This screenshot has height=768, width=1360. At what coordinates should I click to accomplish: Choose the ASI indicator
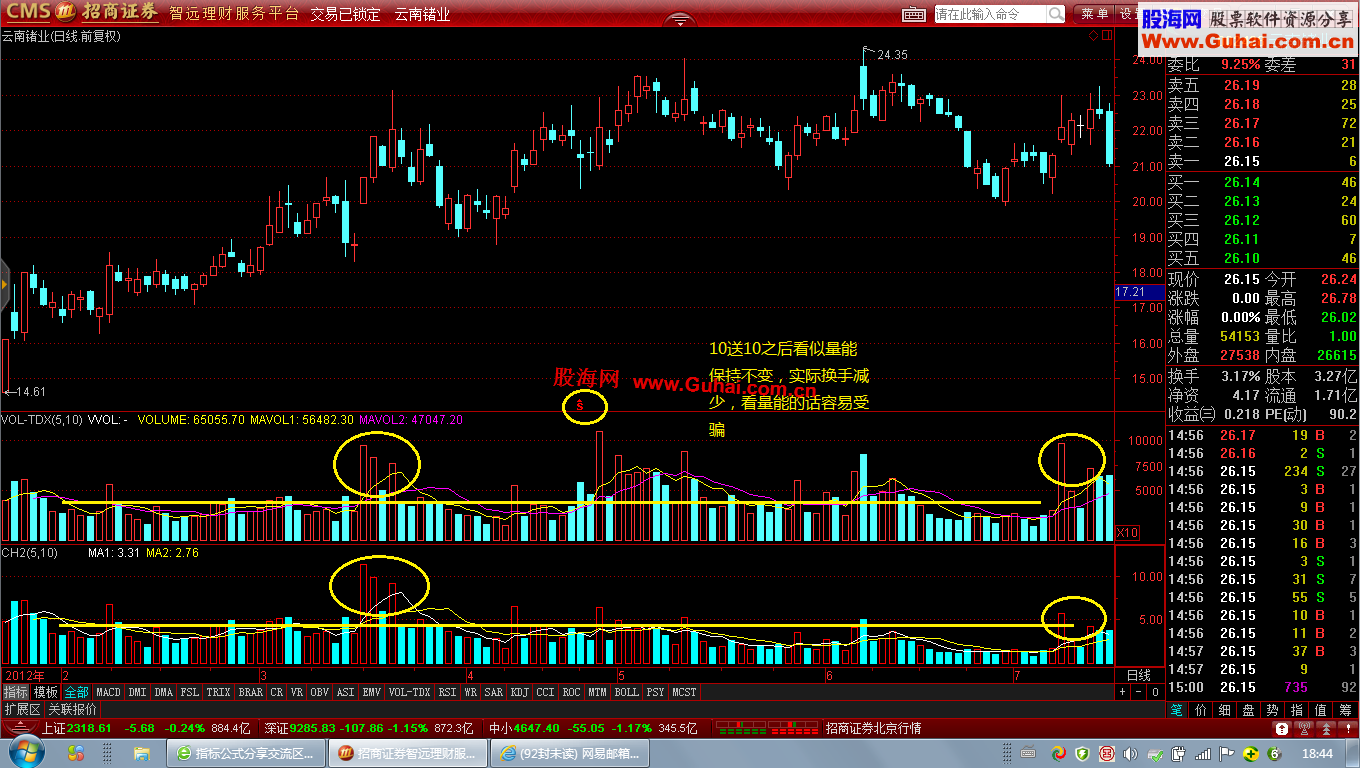tap(346, 692)
